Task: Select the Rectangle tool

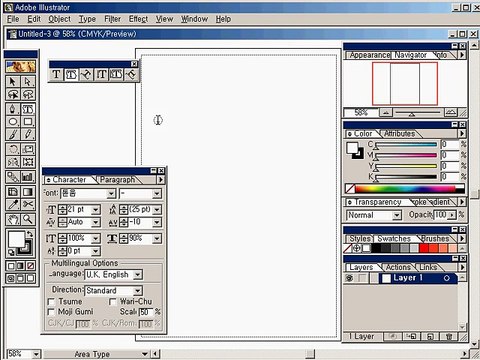Action: [28, 122]
